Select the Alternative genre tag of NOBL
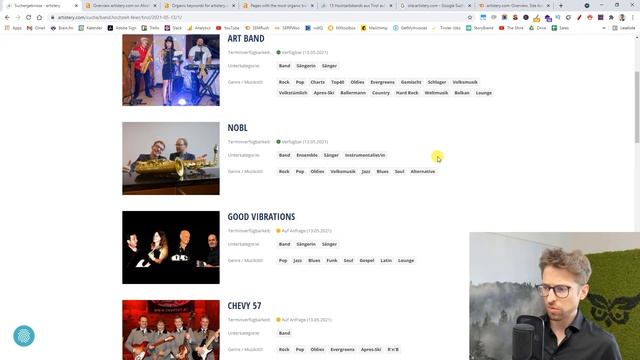This screenshot has width=640, height=360. point(422,171)
